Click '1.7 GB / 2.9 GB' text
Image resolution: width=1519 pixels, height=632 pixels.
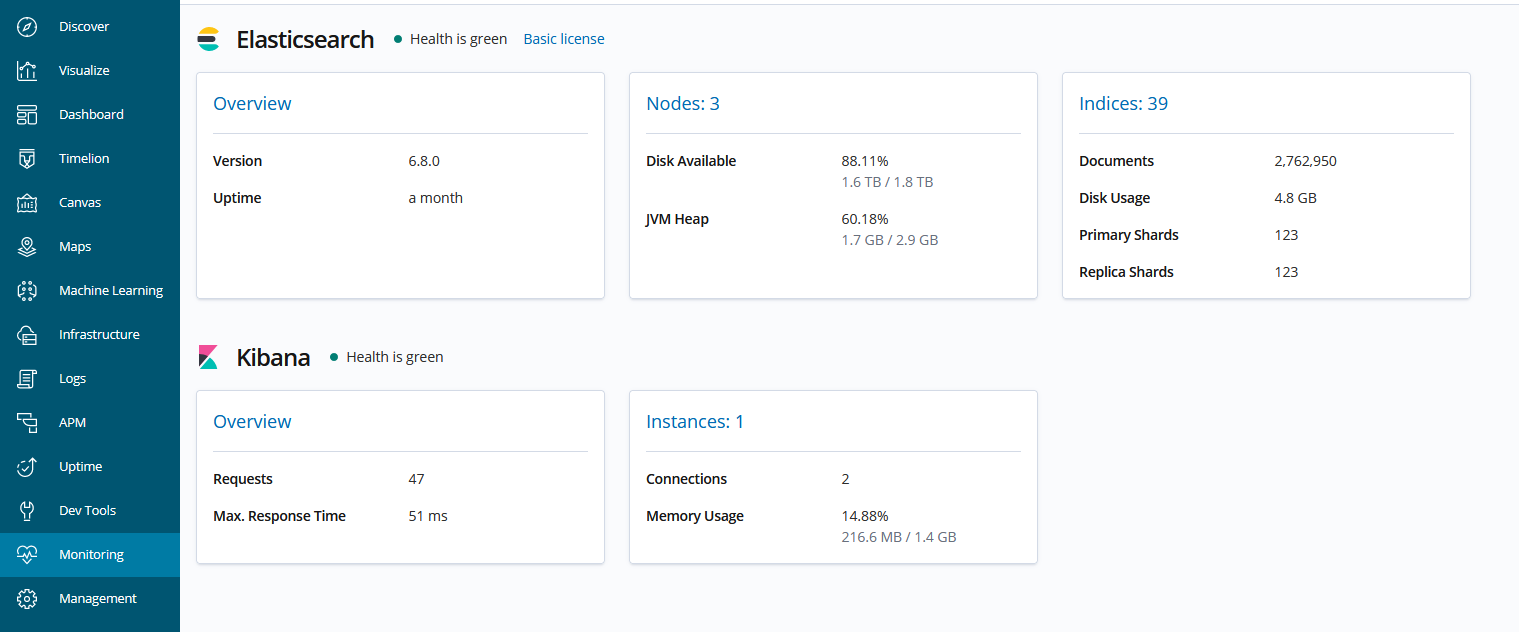pos(890,240)
